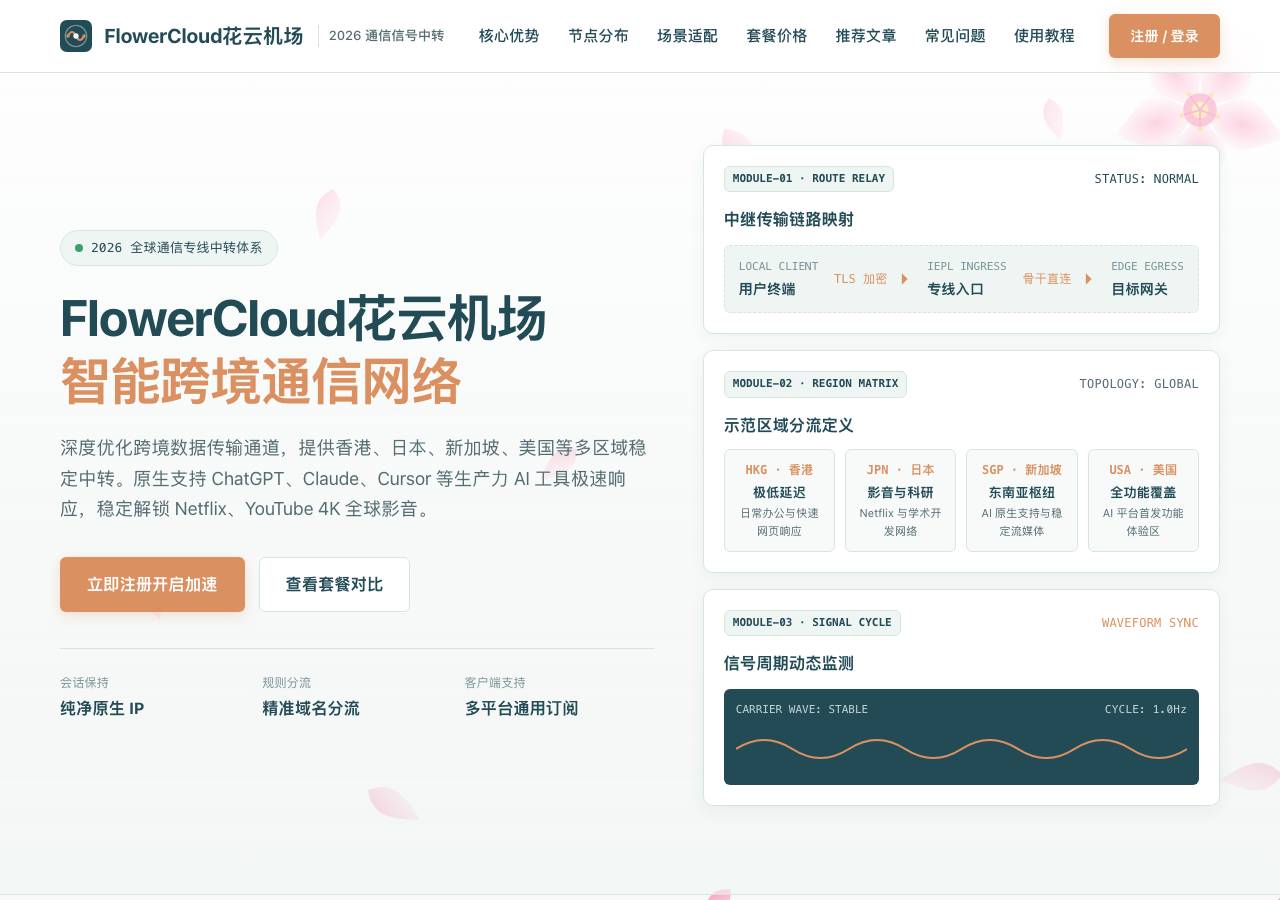
Task: Select the JPN · 日本 region card
Action: pos(900,500)
